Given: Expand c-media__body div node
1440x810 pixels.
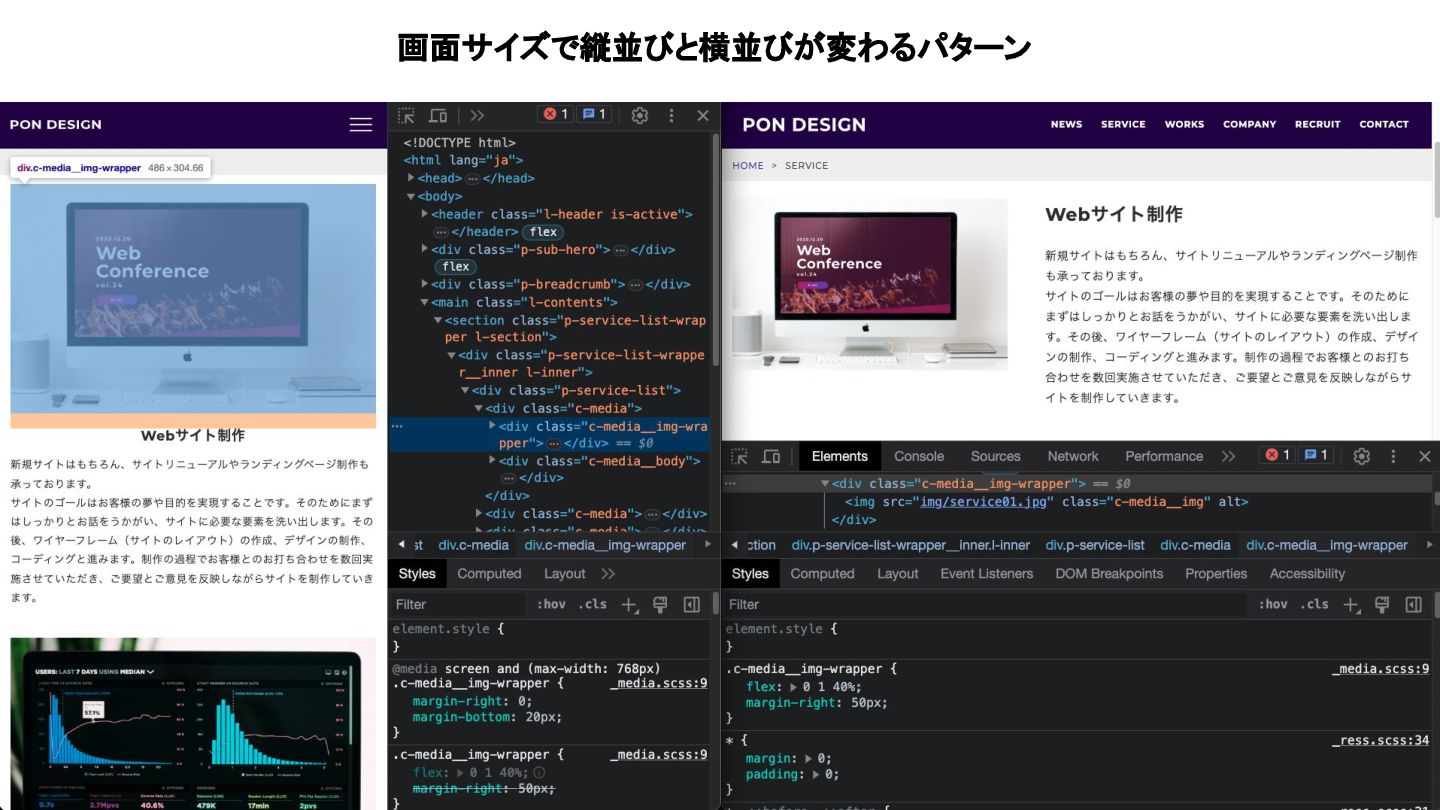Looking at the screenshot, I should point(492,461).
